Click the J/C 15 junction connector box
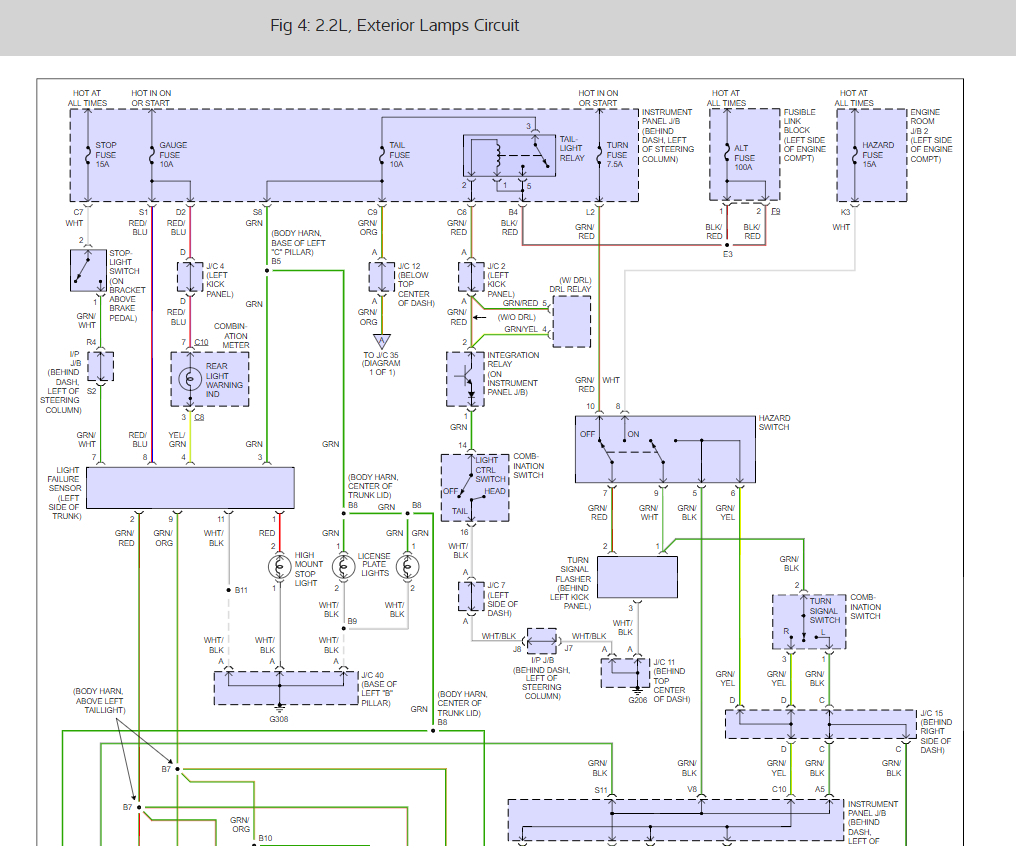Viewport: 1016px width, 853px height. (x=820, y=724)
